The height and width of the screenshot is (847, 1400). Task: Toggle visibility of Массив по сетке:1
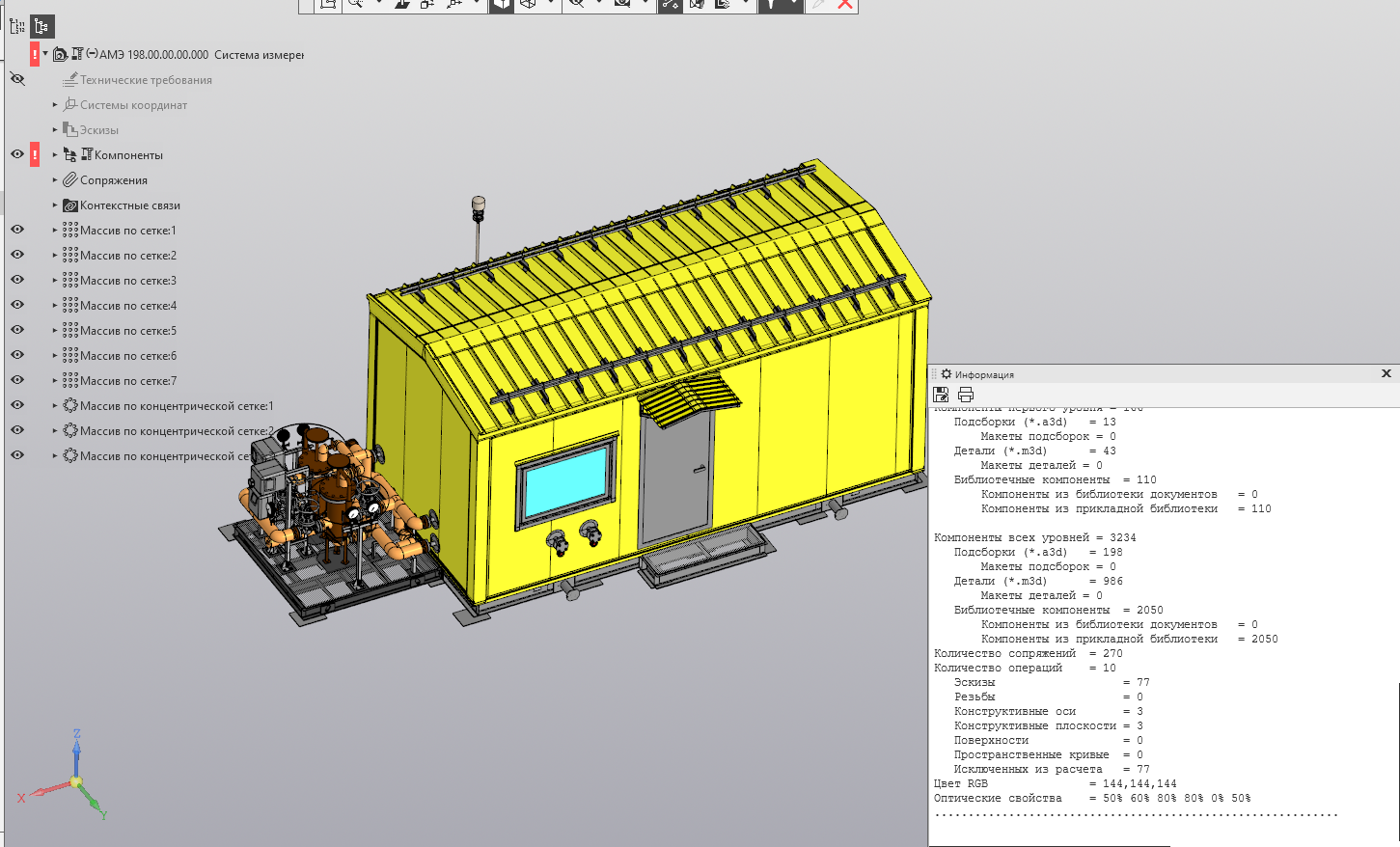17,230
